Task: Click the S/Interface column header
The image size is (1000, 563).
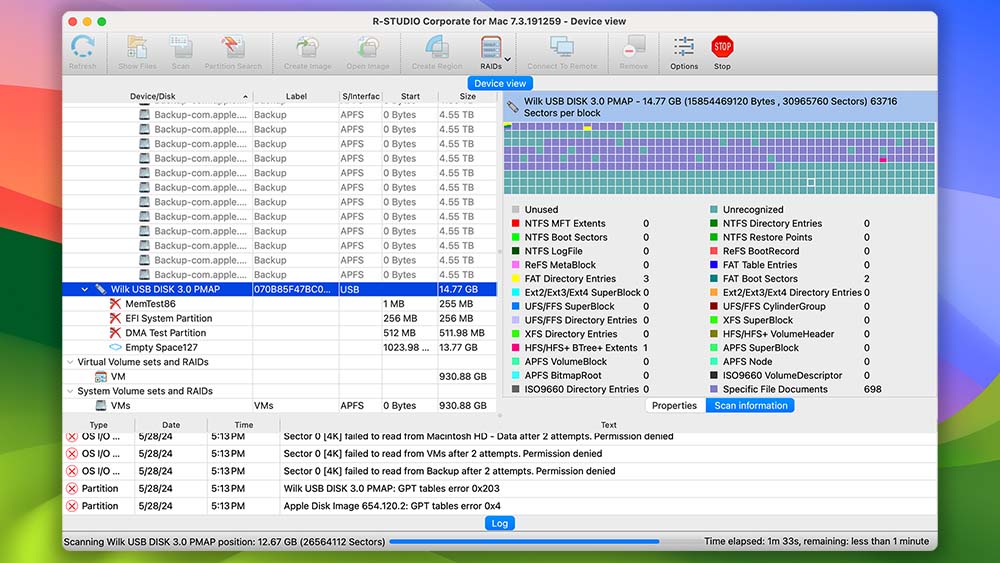Action: [x=360, y=96]
